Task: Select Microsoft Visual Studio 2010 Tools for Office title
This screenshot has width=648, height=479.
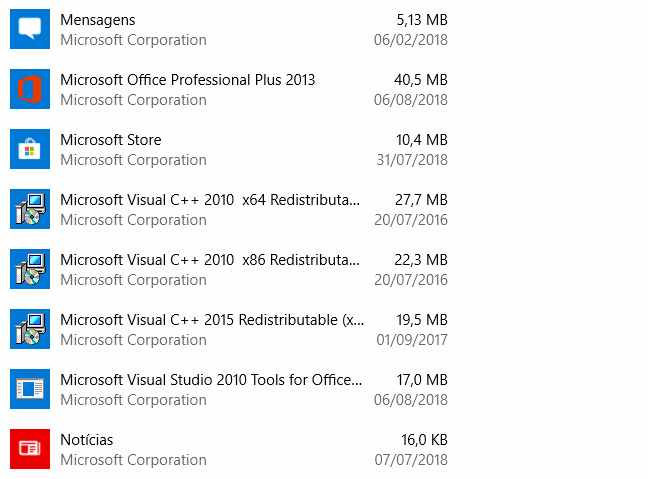Action: tap(211, 380)
